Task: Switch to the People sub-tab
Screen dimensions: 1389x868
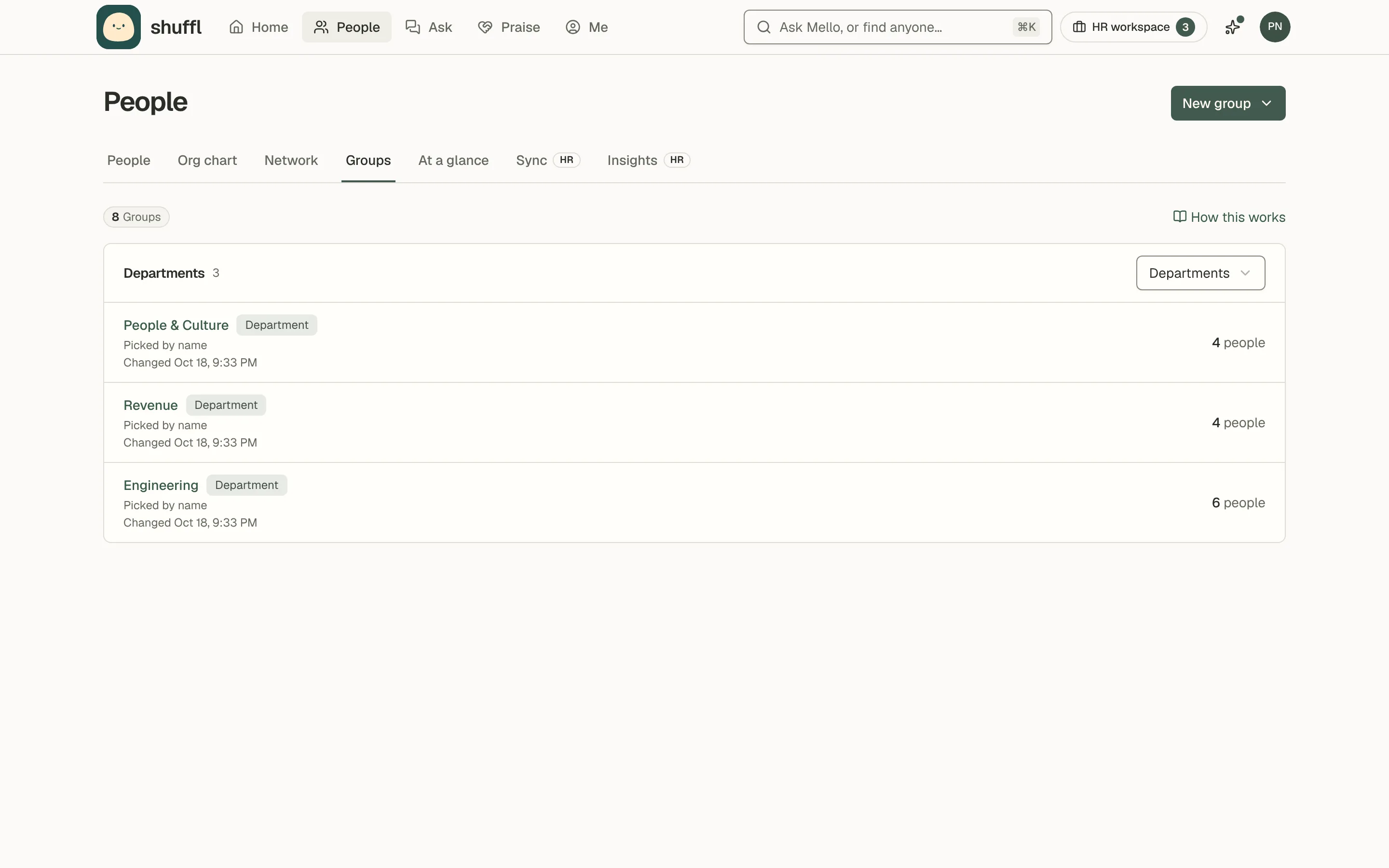Action: [x=129, y=160]
